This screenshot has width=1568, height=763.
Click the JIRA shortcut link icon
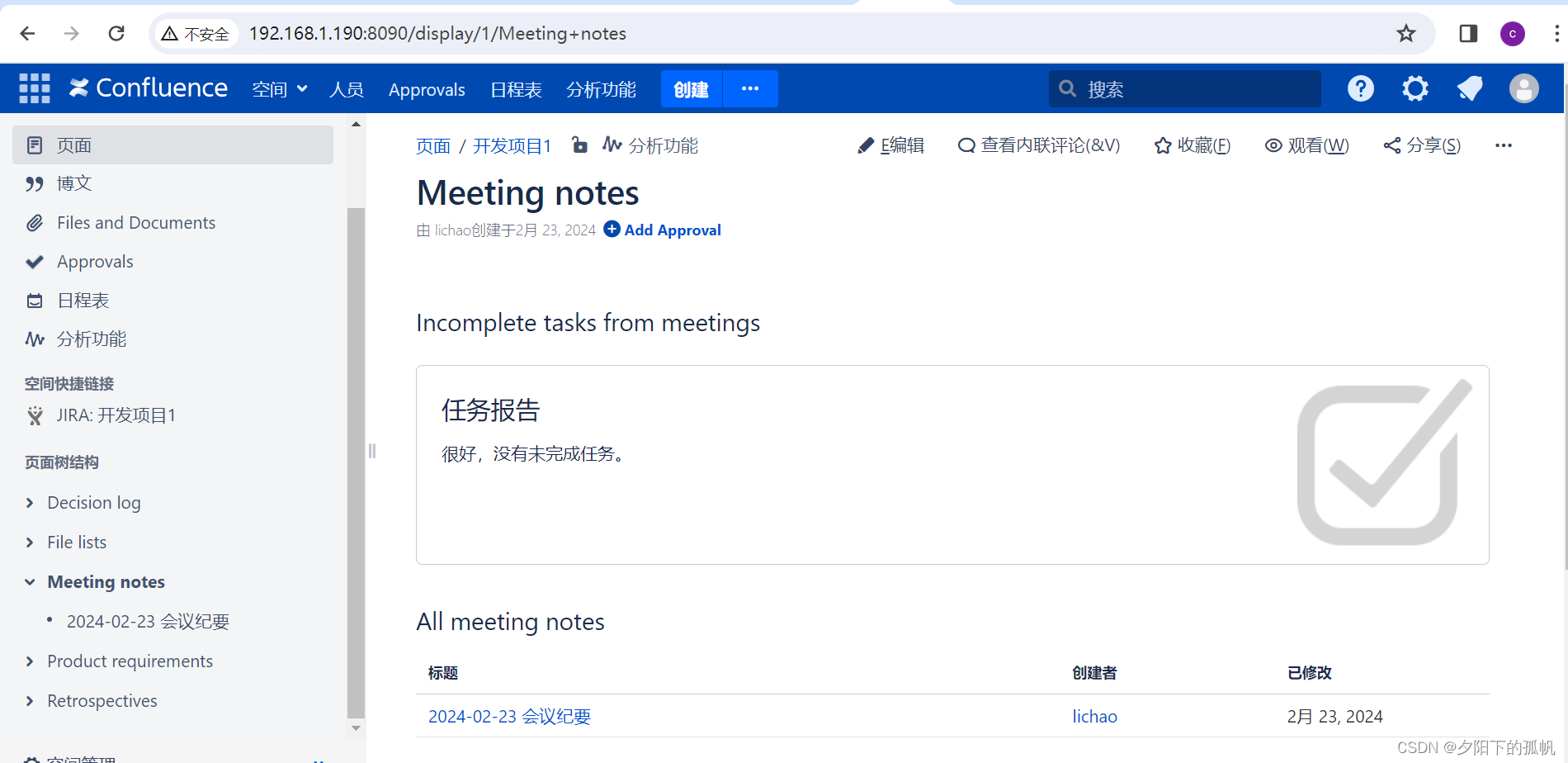coord(35,415)
